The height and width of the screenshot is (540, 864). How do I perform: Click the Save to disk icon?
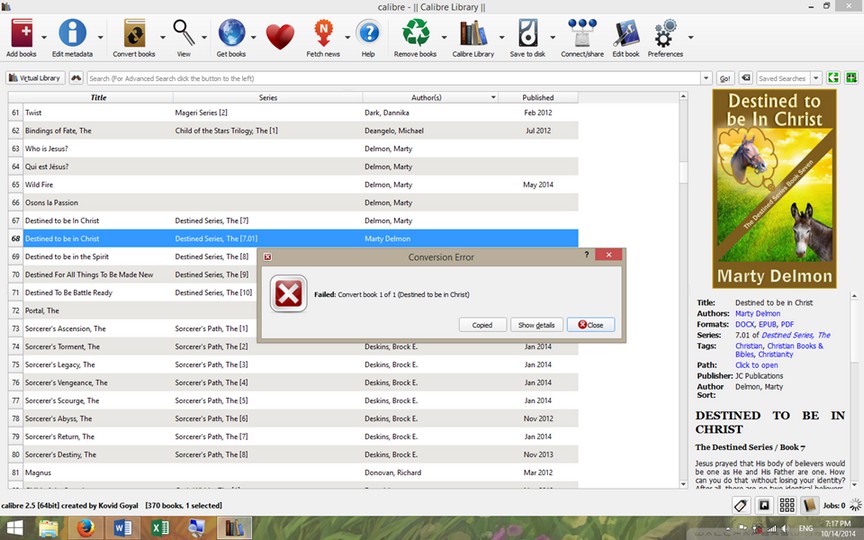(527, 34)
